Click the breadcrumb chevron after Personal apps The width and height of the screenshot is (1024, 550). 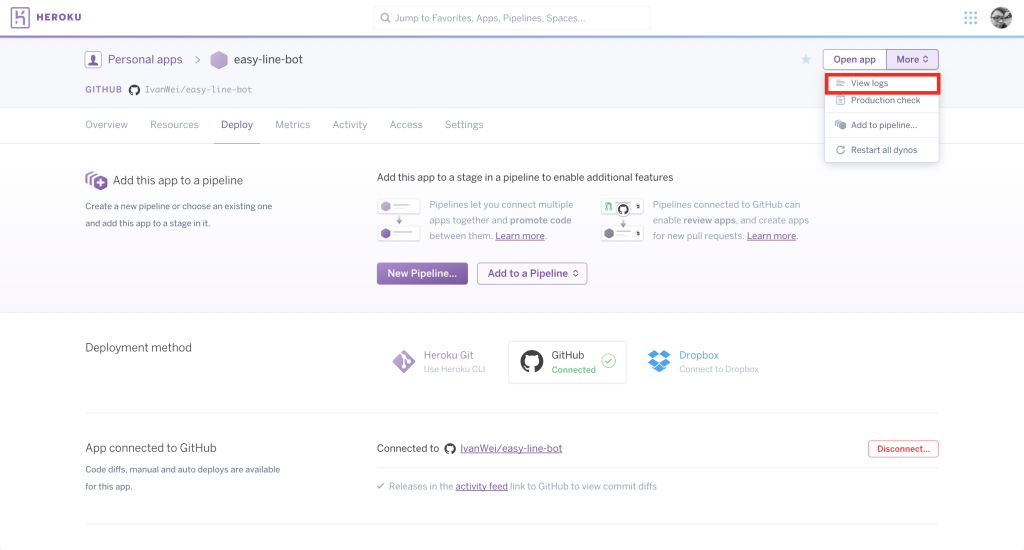pyautogui.click(x=197, y=59)
